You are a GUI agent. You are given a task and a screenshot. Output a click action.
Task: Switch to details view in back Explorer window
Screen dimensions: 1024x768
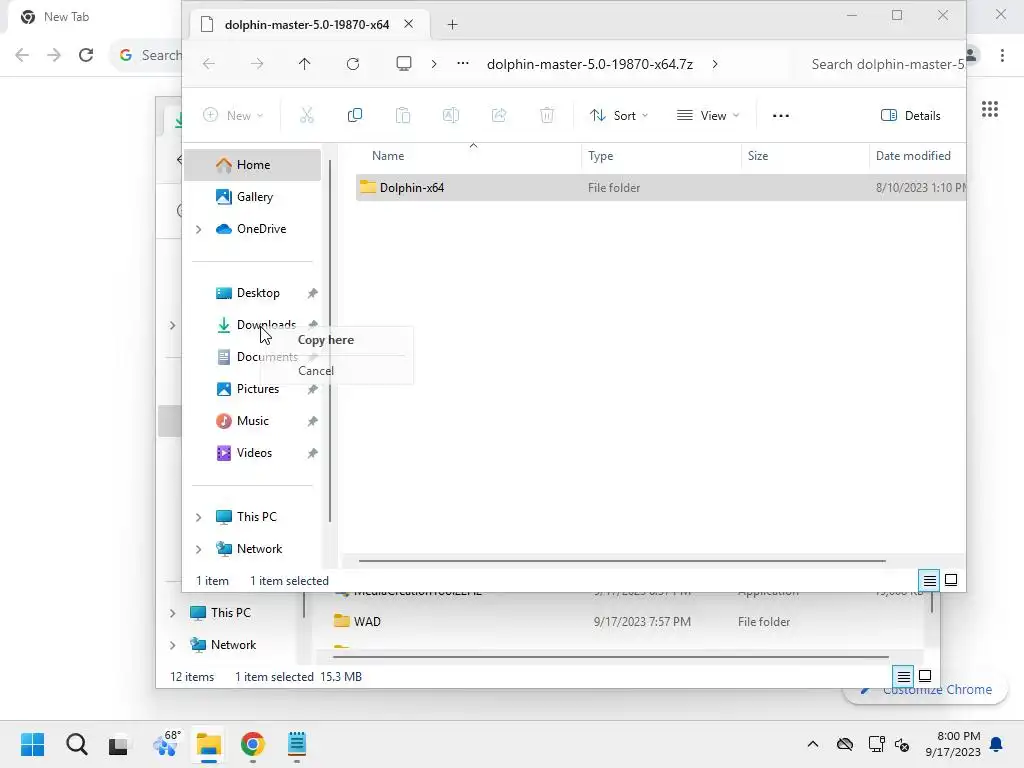[903, 676]
